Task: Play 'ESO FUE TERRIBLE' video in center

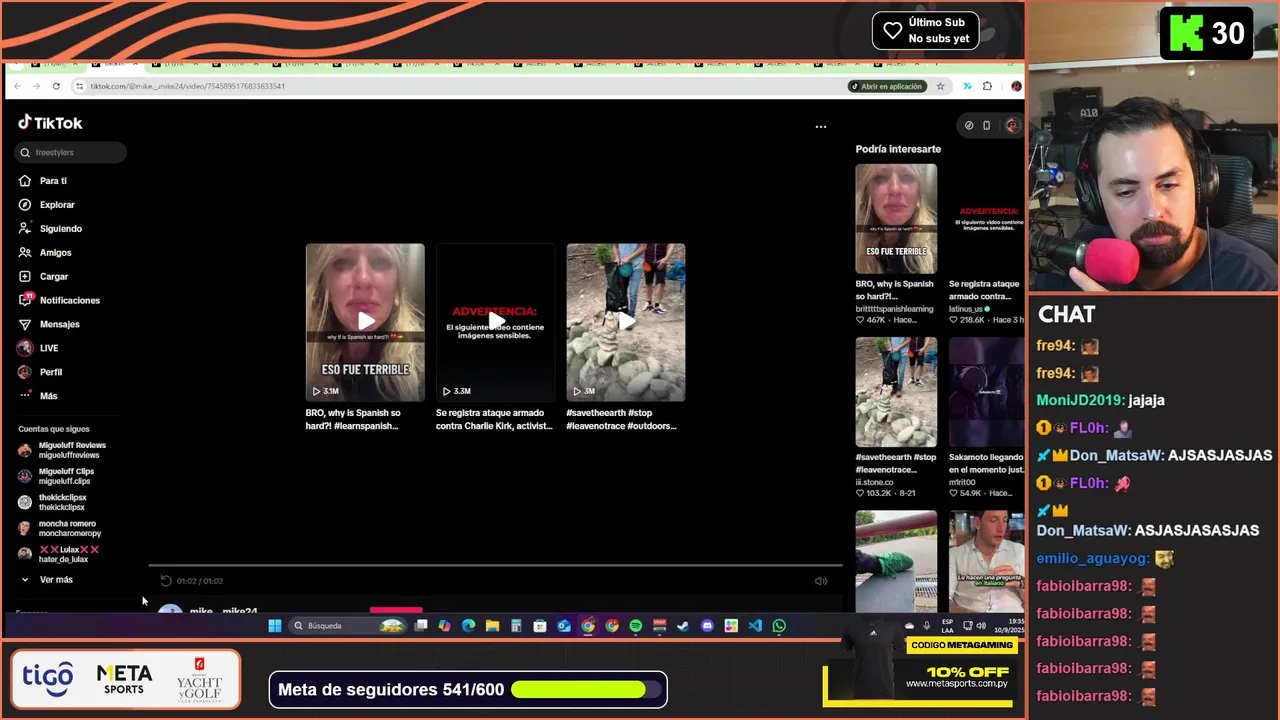Action: [x=365, y=322]
